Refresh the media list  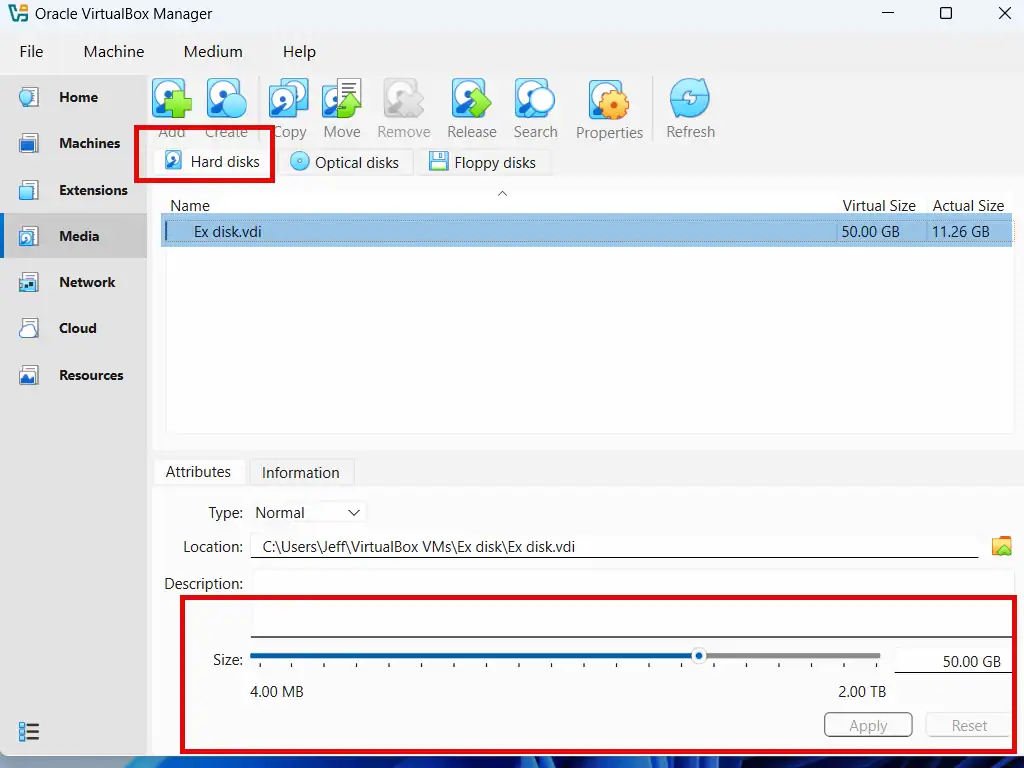[x=690, y=100]
